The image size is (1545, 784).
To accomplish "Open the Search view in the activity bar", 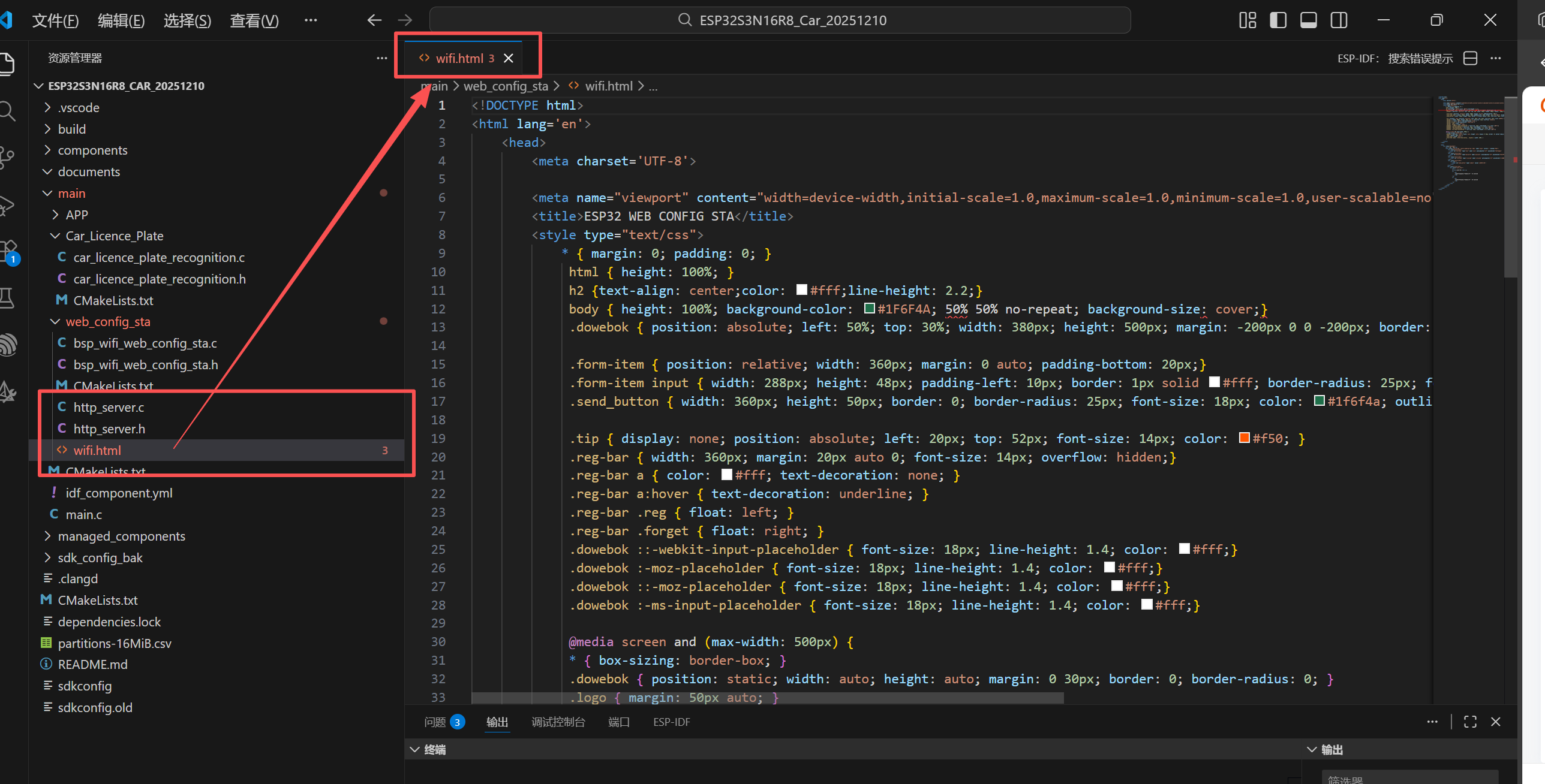I will tap(7, 111).
